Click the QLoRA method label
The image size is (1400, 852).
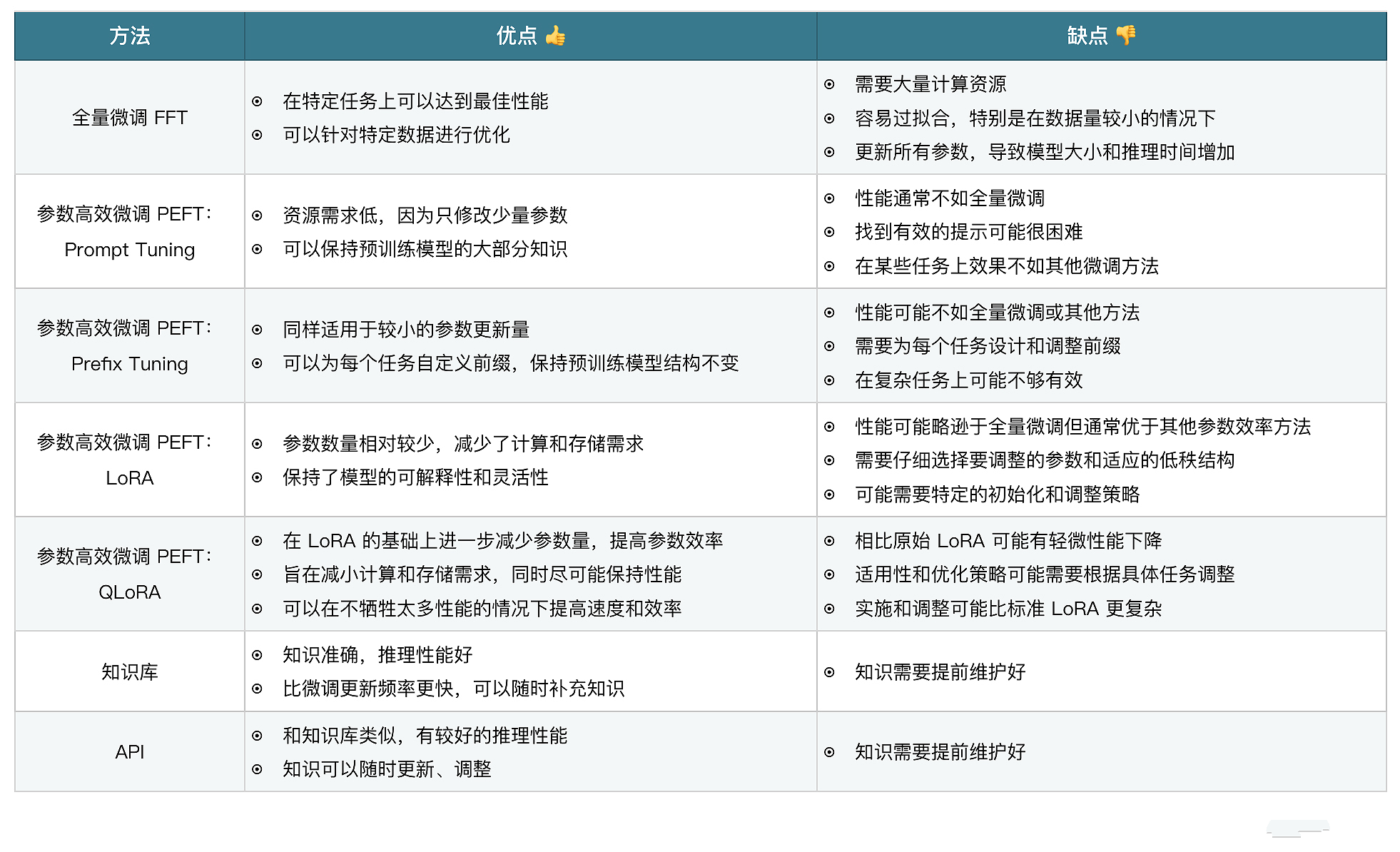coord(130,592)
